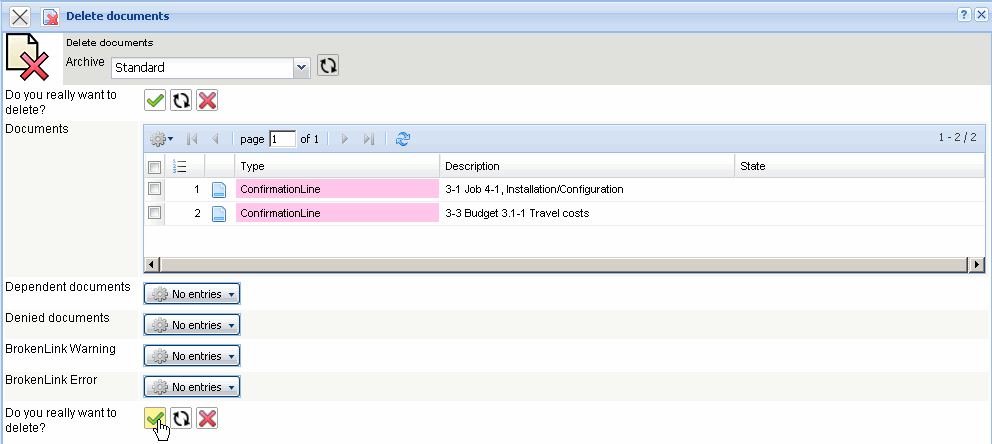The image size is (992, 444).
Task: Open document icon in row 1
Action: coord(219,189)
